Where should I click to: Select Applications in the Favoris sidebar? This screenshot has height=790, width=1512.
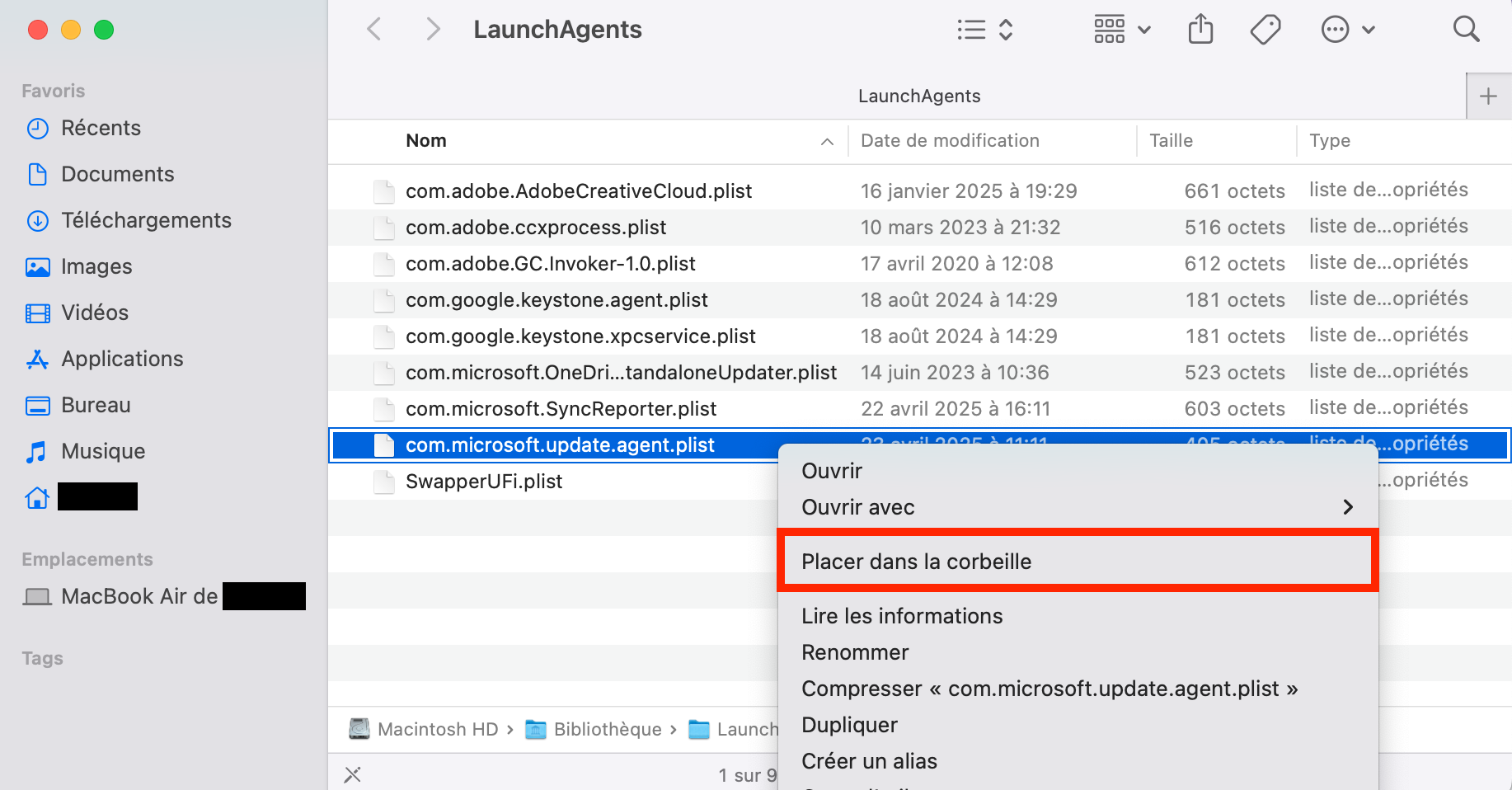(122, 359)
